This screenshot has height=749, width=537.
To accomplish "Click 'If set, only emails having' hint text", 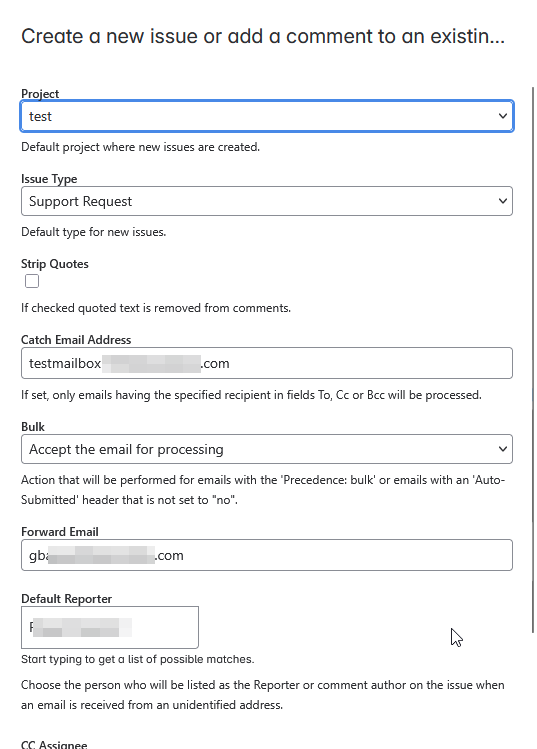I will 251,395.
